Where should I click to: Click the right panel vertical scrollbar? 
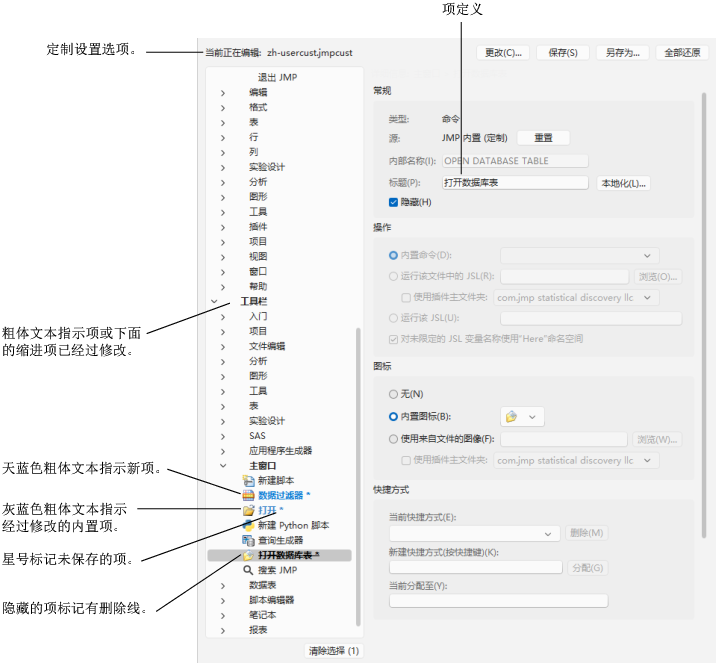coord(704,316)
